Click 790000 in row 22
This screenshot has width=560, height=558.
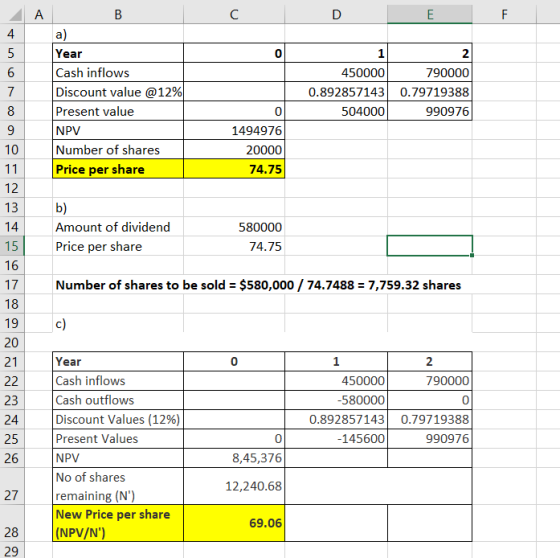click(430, 381)
